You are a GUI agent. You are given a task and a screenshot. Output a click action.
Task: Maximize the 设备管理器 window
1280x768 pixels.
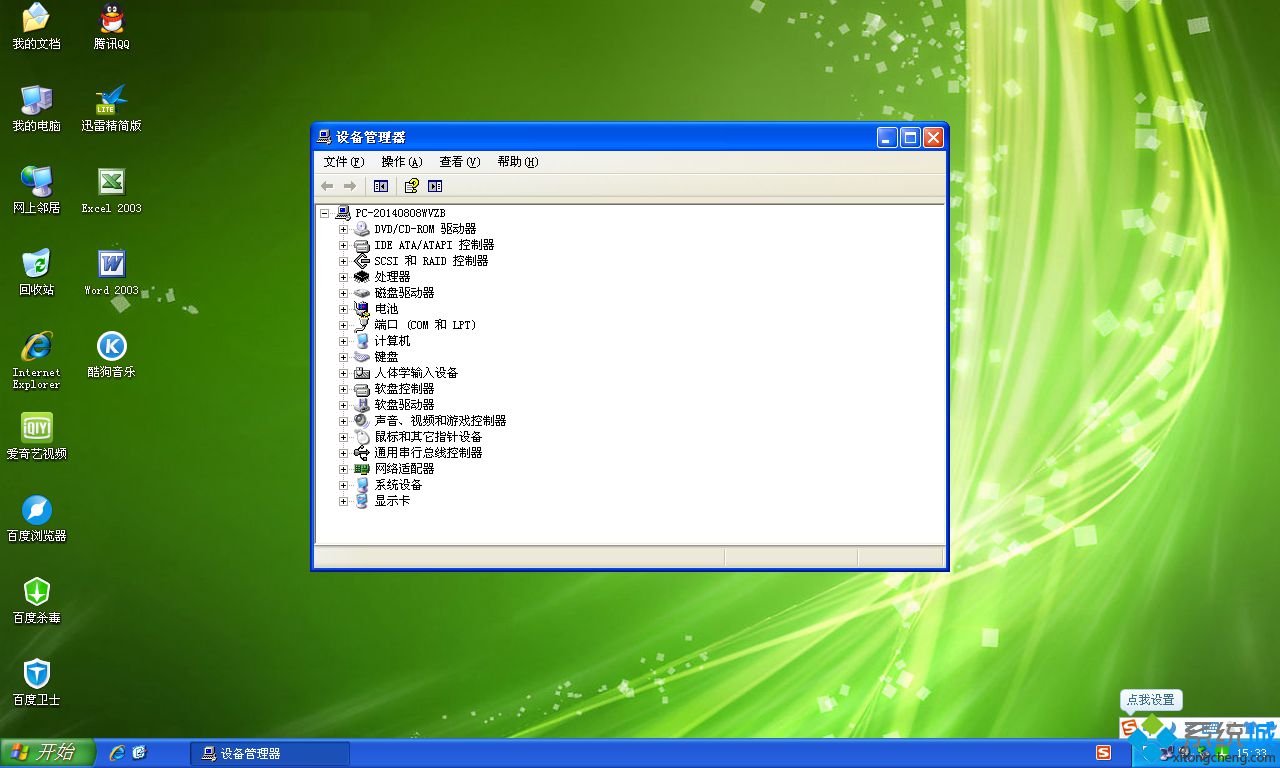pyautogui.click(x=910, y=138)
